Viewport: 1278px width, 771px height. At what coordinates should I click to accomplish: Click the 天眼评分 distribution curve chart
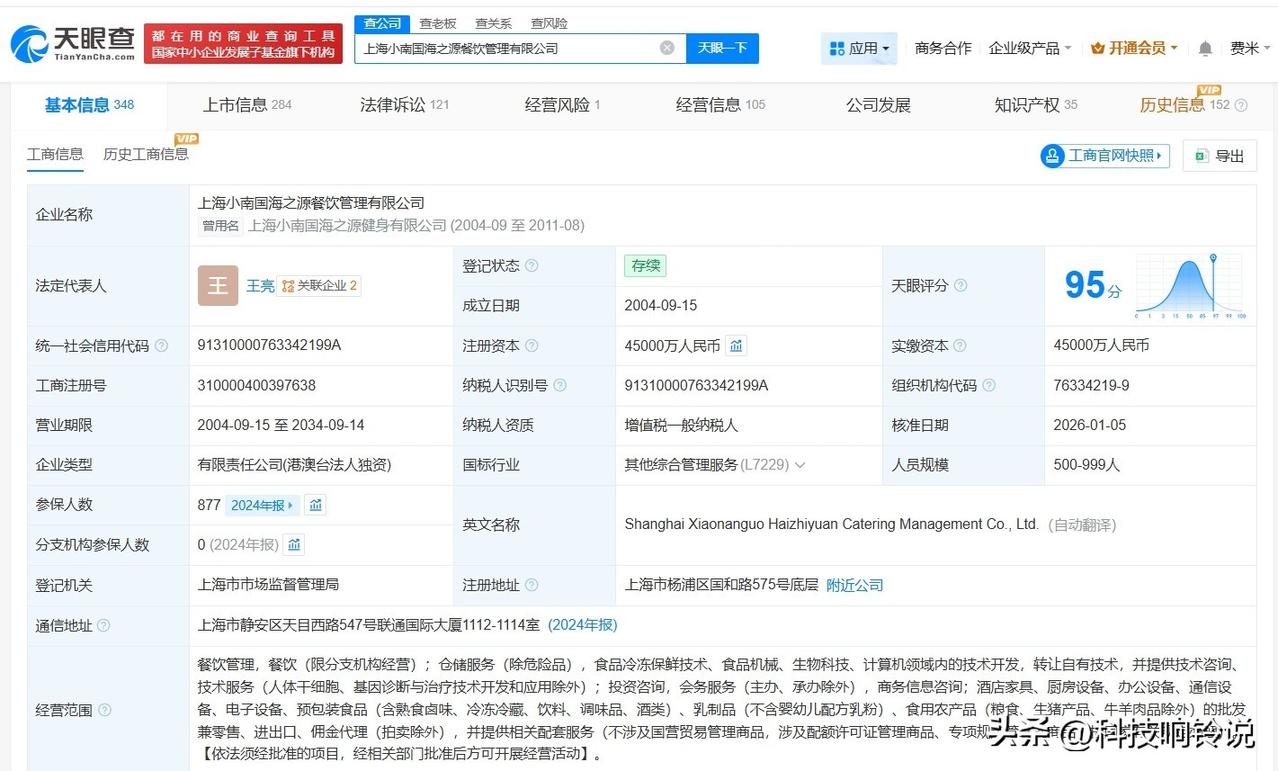pyautogui.click(x=1190, y=286)
